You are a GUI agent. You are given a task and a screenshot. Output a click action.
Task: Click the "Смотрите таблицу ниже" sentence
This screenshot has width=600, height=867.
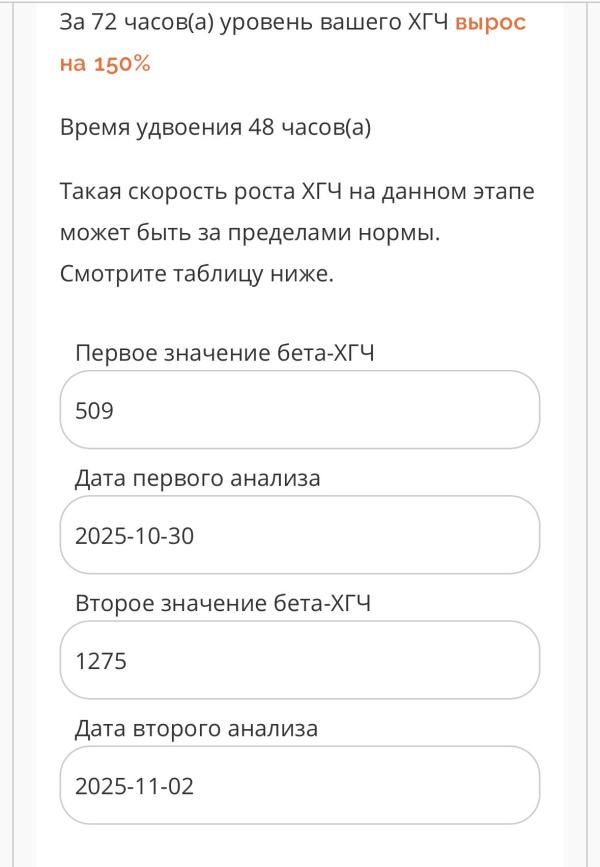tap(196, 273)
